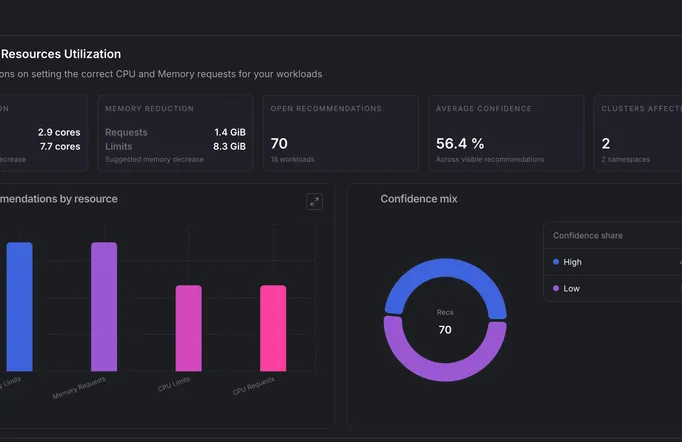Image resolution: width=682 pixels, height=442 pixels.
Task: Click the purple Low segment of donut
Action: click(445, 372)
